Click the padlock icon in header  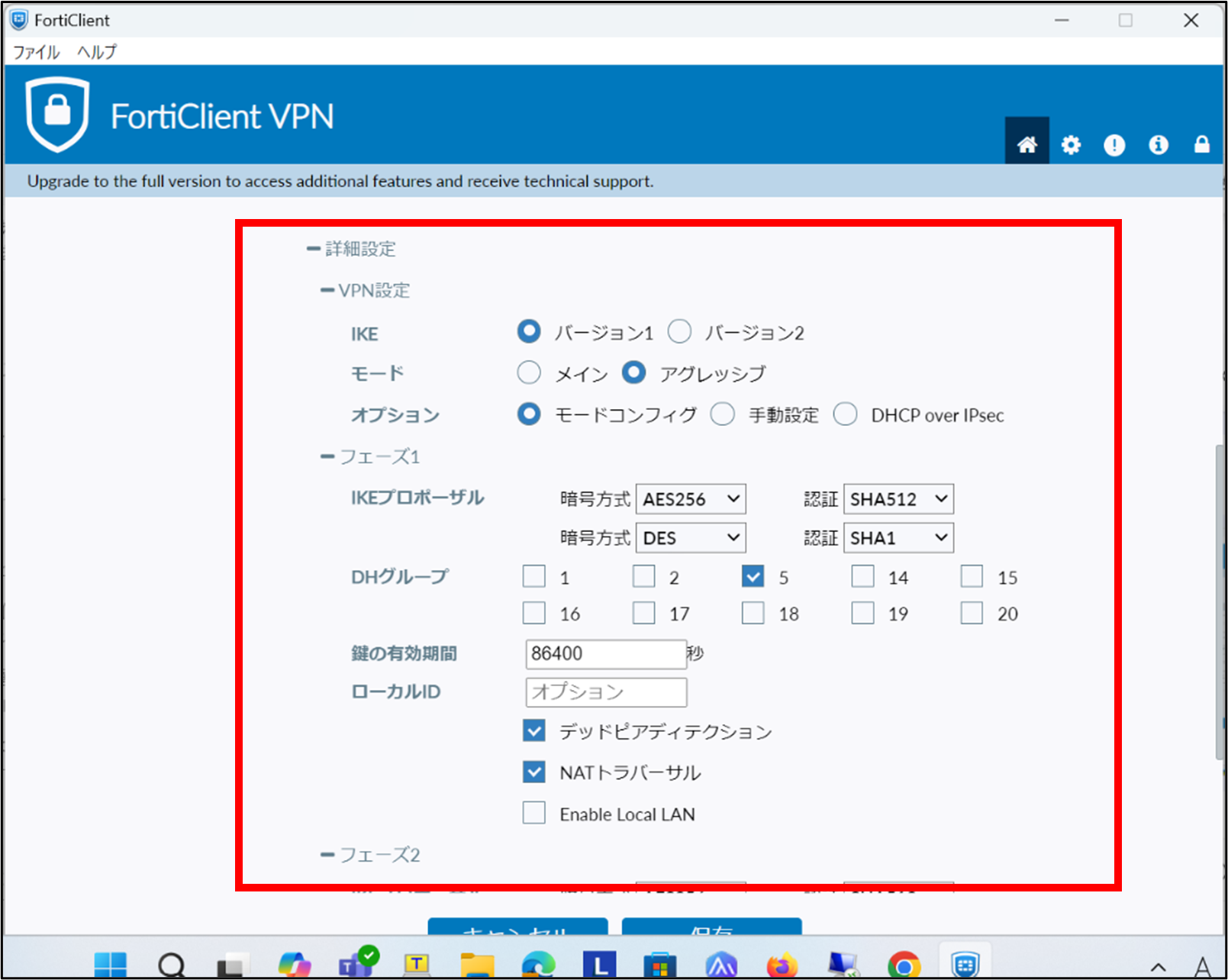1202,144
